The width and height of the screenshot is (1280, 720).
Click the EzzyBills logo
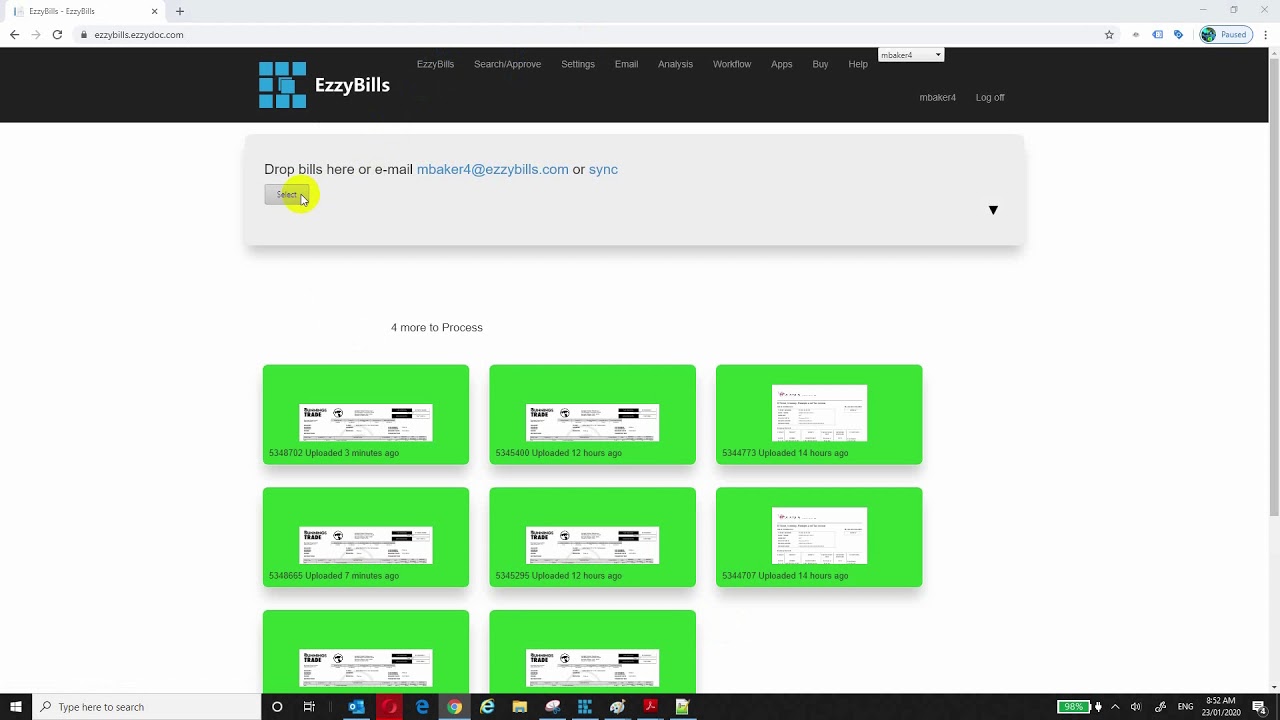click(x=324, y=85)
